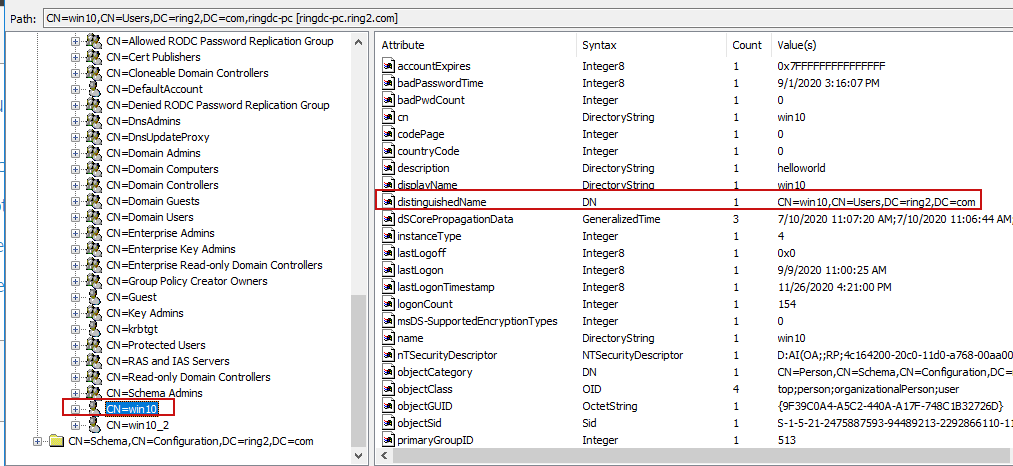Expand the CN=DnsAdmins tree node
This screenshot has width=1013, height=466.
coord(75,121)
